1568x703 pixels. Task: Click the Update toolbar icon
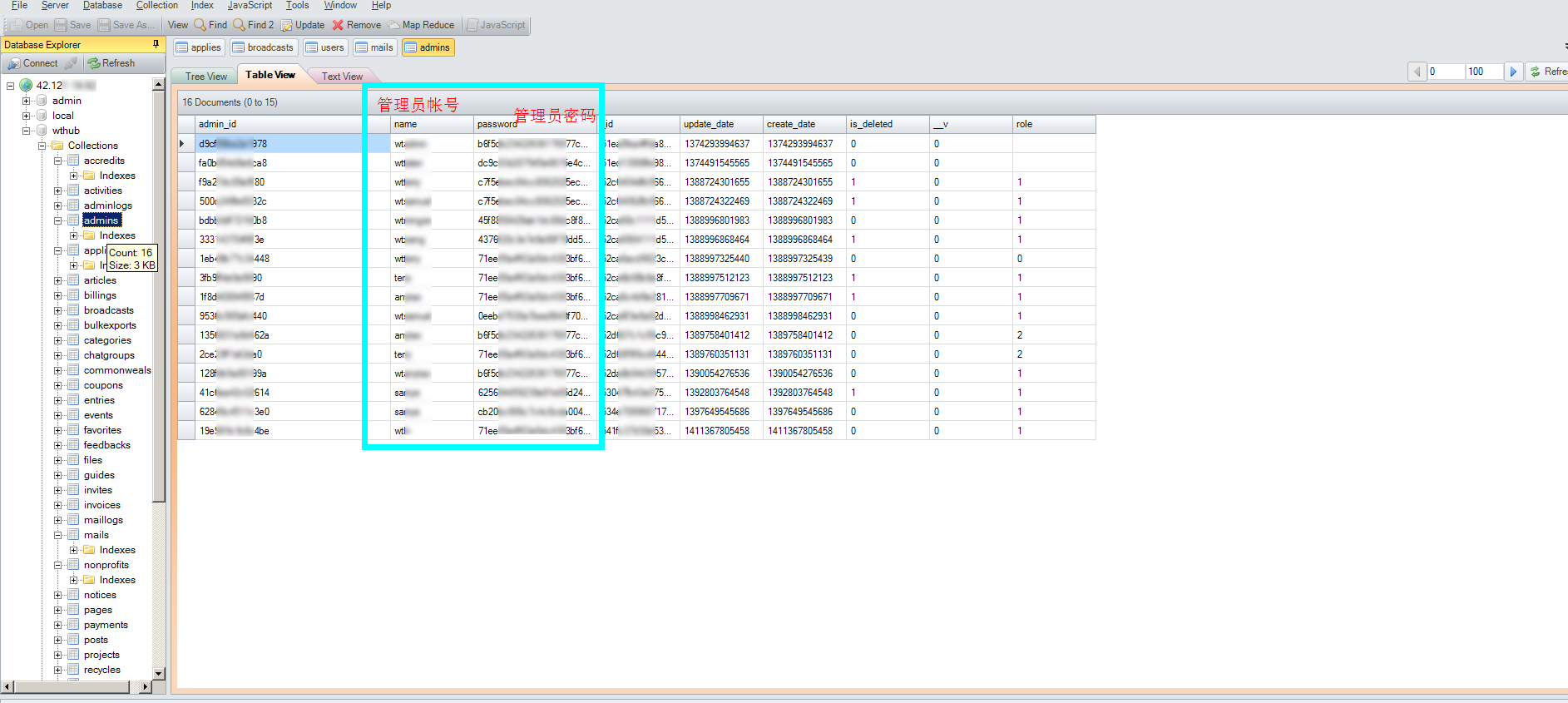[x=287, y=25]
